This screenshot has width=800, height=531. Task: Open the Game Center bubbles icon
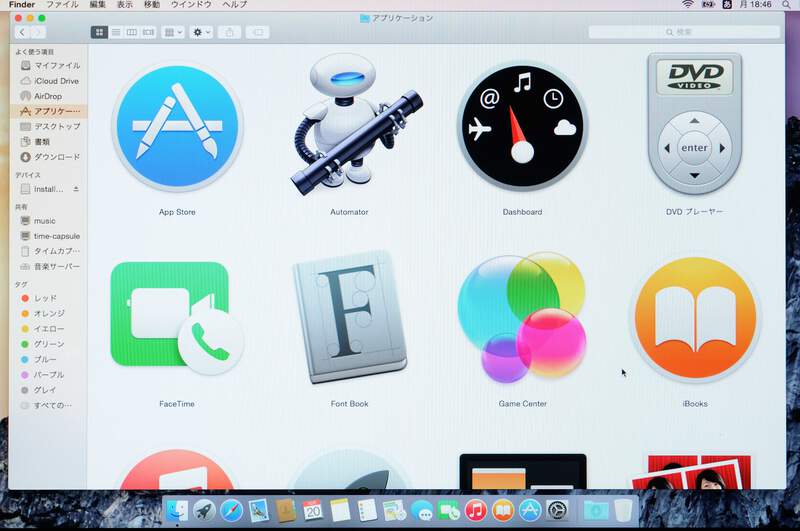pos(522,318)
